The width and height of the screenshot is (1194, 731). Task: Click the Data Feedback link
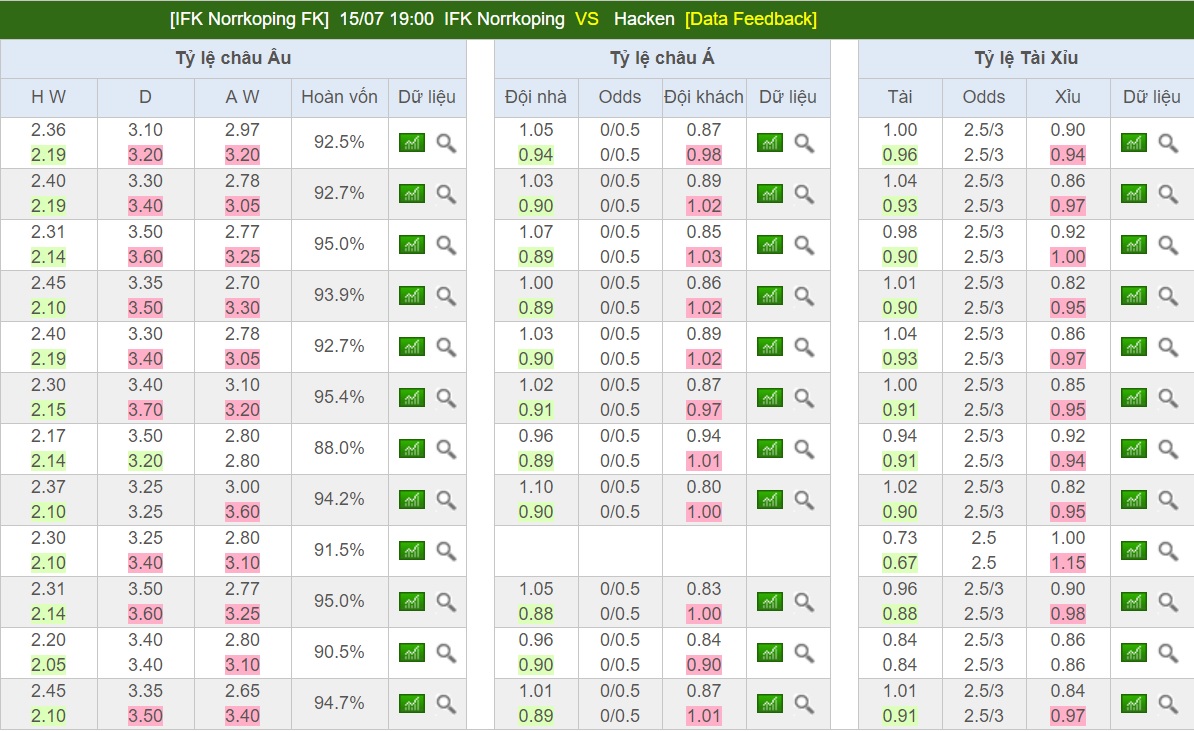click(750, 19)
